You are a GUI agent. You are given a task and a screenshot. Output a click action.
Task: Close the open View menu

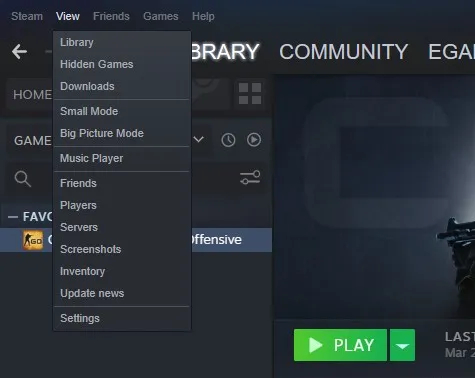[68, 16]
